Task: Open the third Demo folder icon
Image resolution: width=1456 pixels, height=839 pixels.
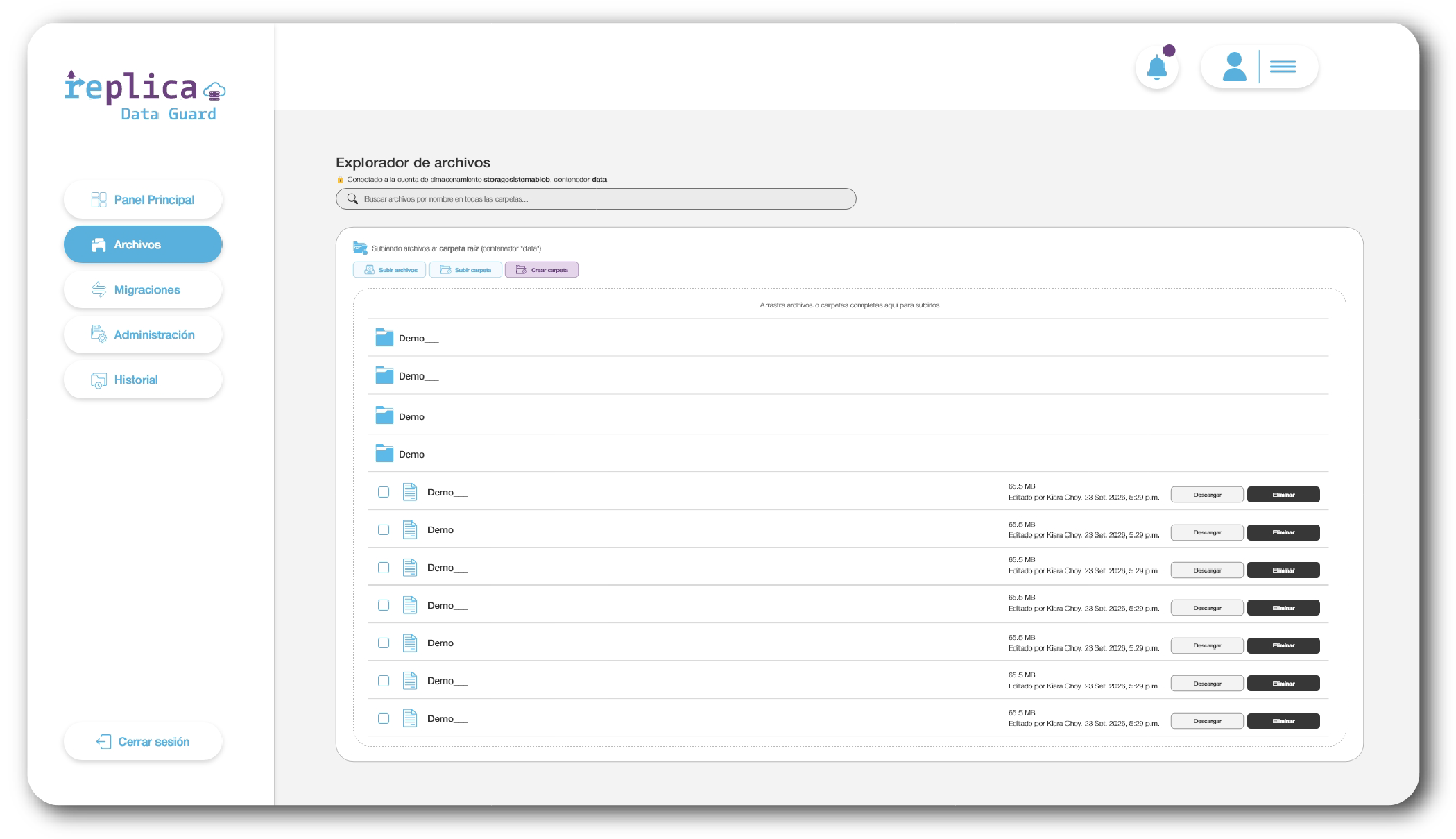Action: coord(384,416)
